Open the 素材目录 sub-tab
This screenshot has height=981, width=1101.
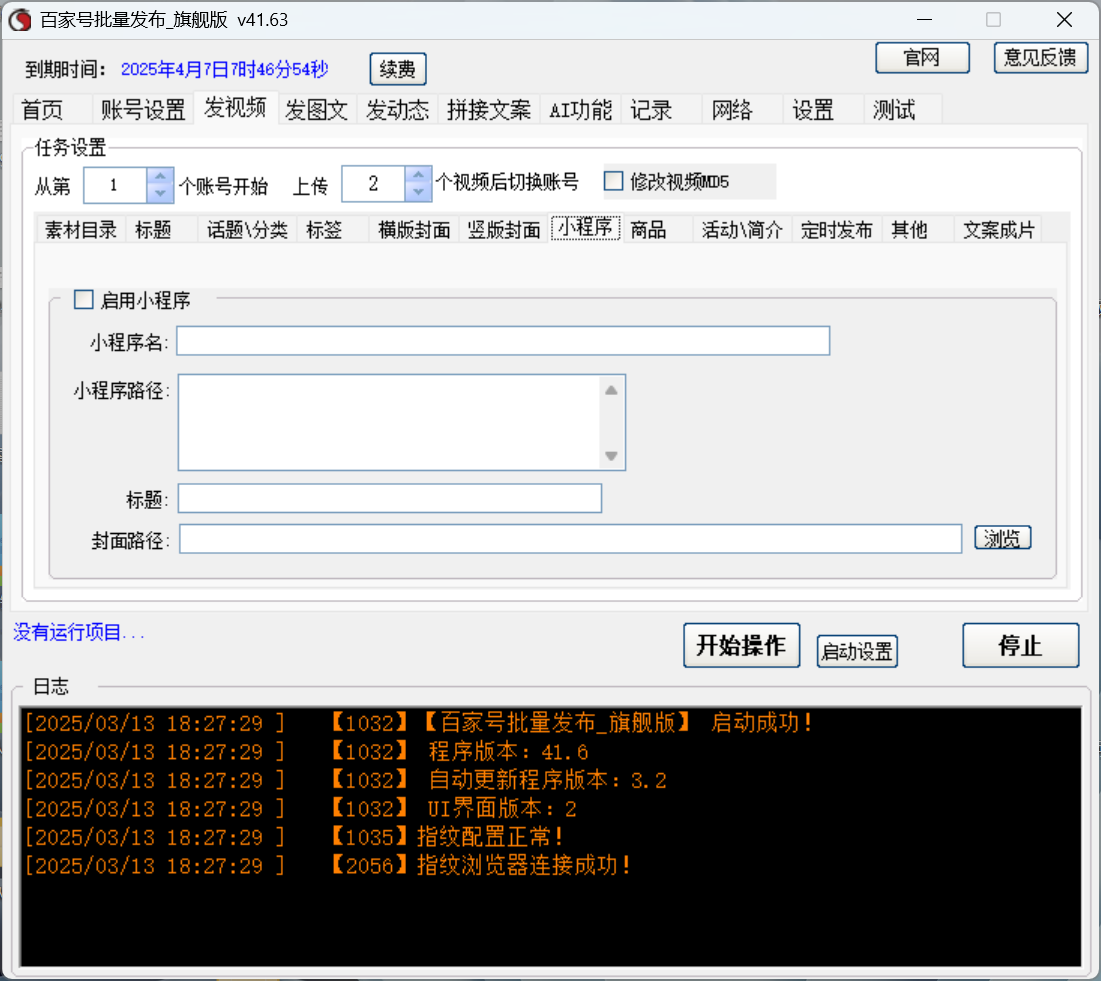81,230
